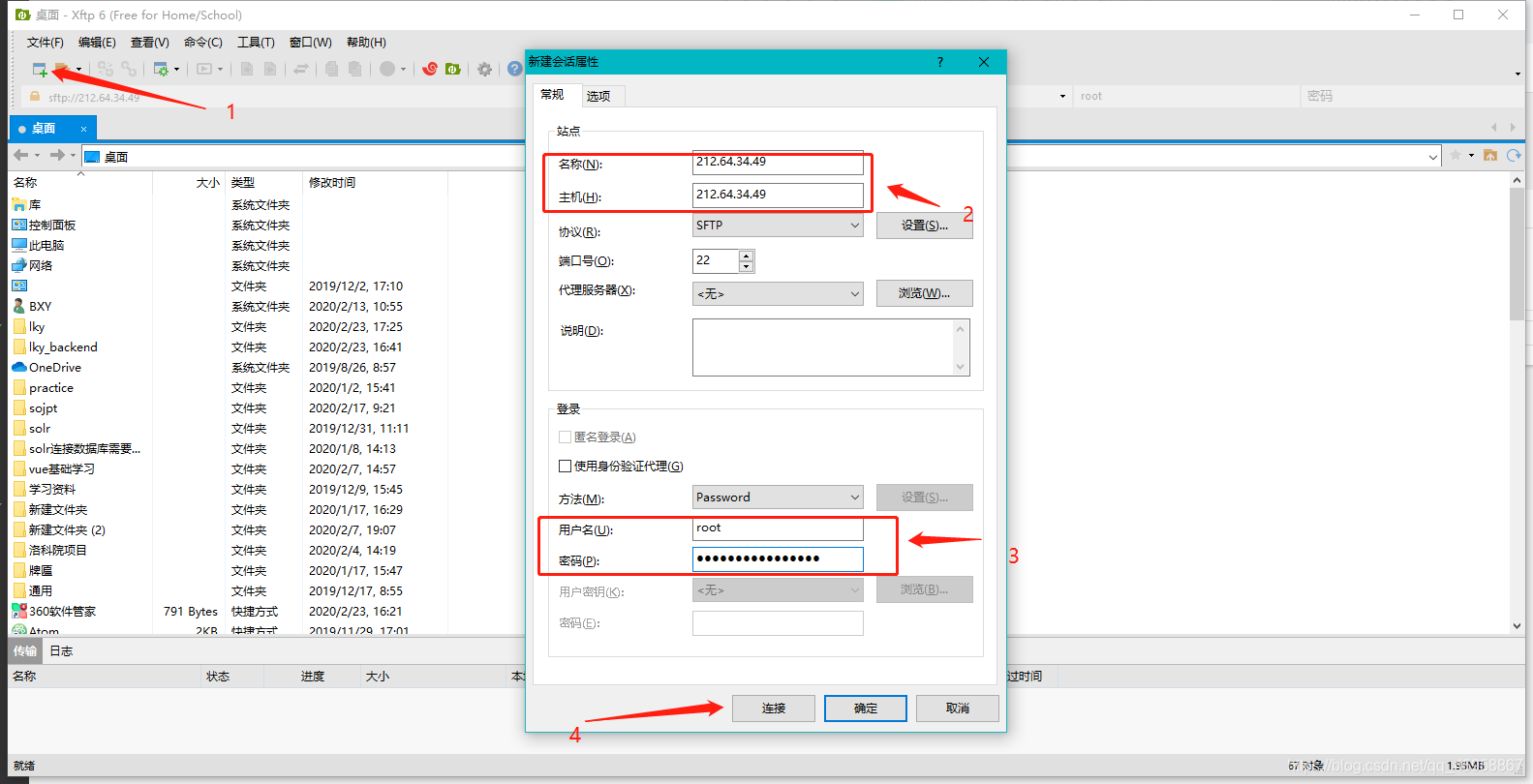
Task: Click the disconnect toolbar icon
Action: click(106, 69)
